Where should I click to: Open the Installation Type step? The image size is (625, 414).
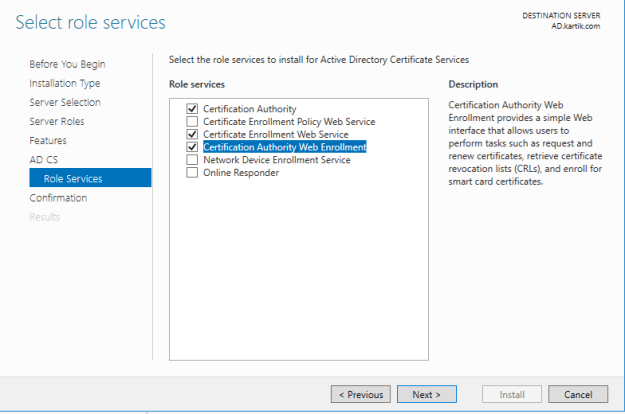coord(65,83)
